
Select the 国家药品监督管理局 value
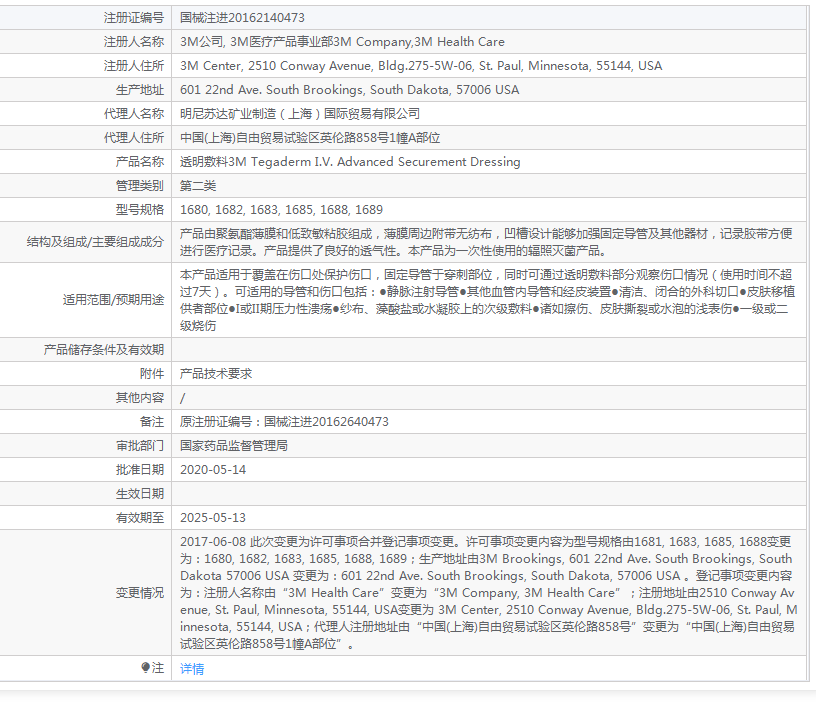click(234, 446)
